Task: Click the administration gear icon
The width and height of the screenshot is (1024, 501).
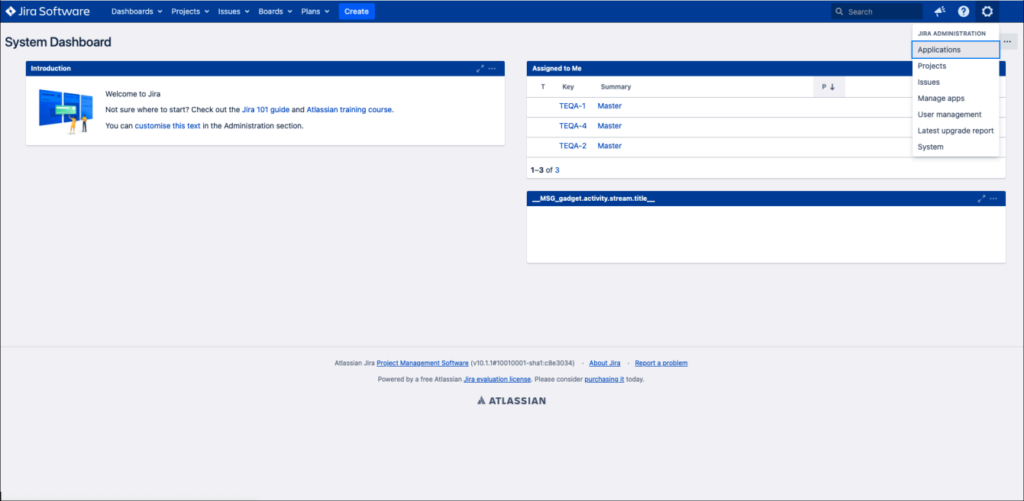Action: [x=988, y=11]
